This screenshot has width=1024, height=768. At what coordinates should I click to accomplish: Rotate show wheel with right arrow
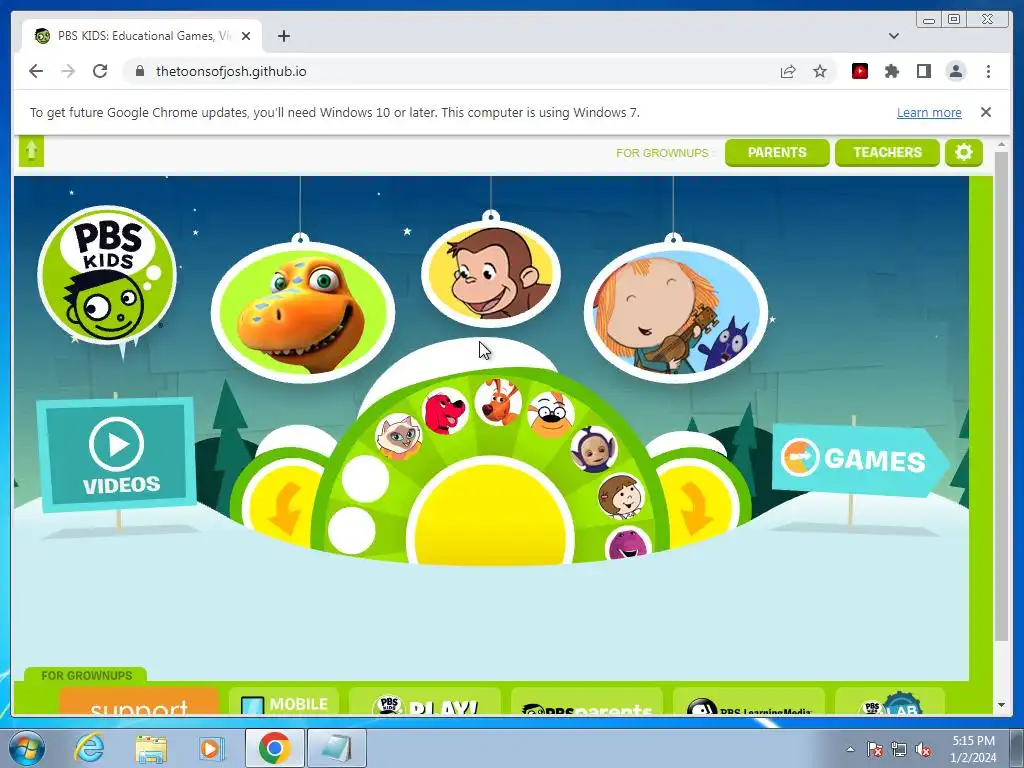pos(696,509)
